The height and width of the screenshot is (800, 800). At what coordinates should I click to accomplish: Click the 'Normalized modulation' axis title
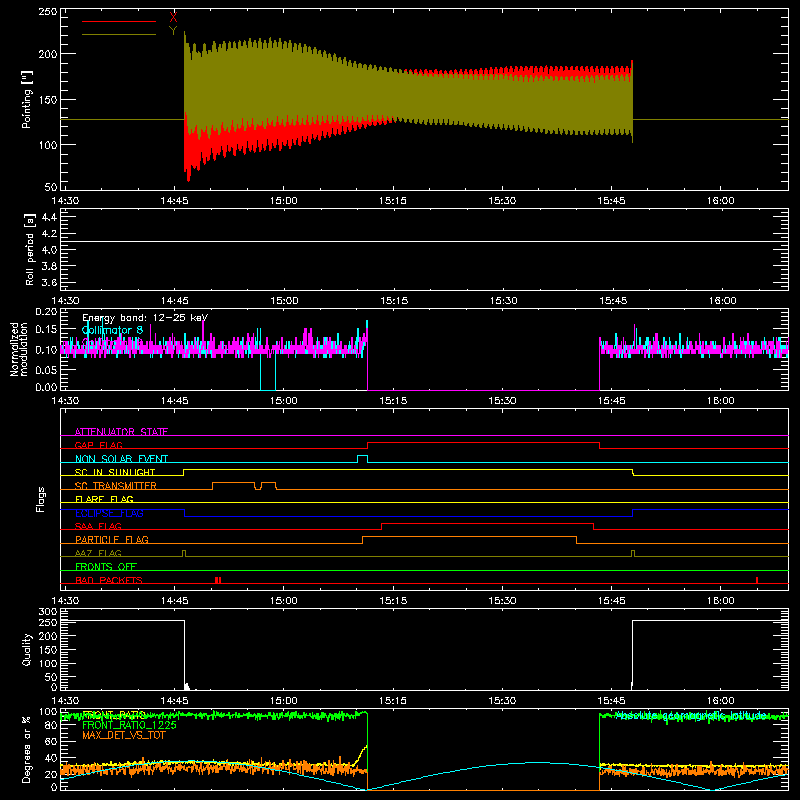[x=20, y=349]
